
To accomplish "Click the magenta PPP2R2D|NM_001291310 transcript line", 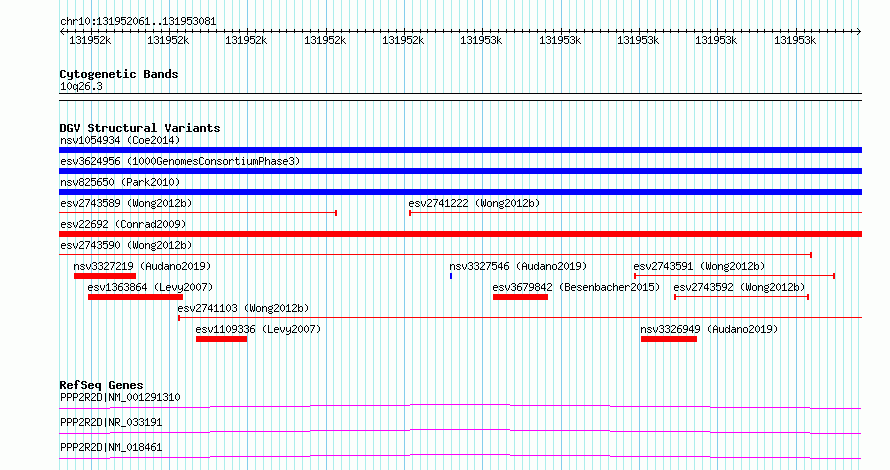I will [x=460, y=406].
